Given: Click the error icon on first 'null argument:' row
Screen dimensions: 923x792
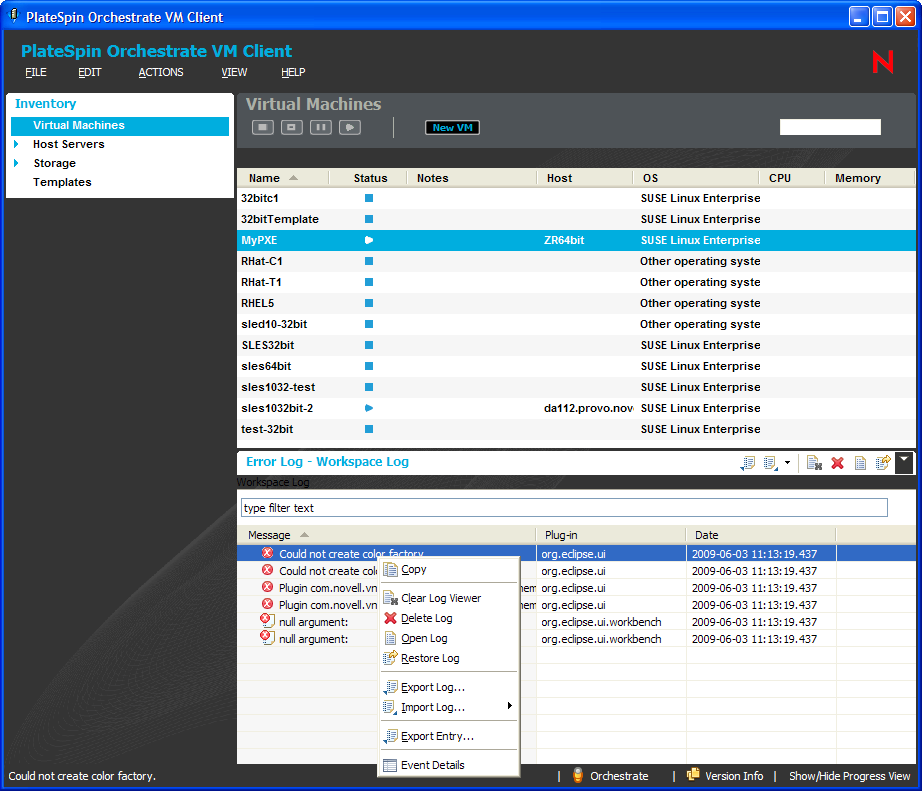Looking at the screenshot, I should 267,621.
